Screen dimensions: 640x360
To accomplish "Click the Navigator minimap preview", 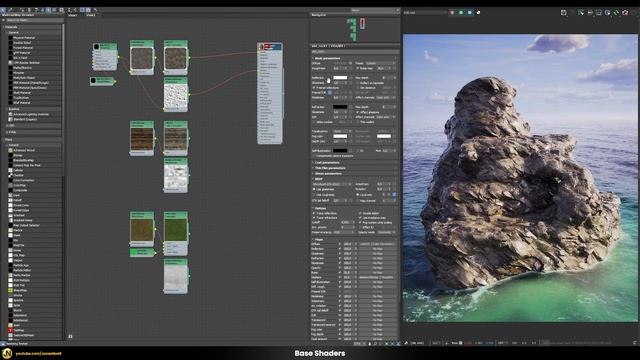I will pyautogui.click(x=354, y=29).
